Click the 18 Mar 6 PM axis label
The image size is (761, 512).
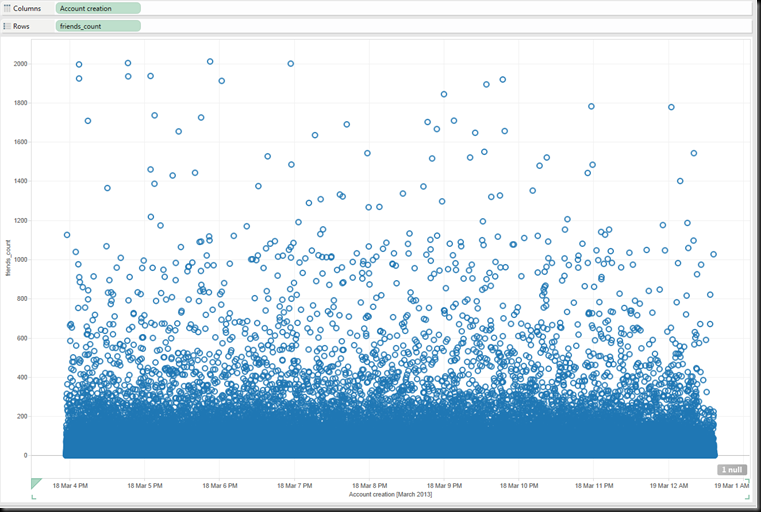219,485
